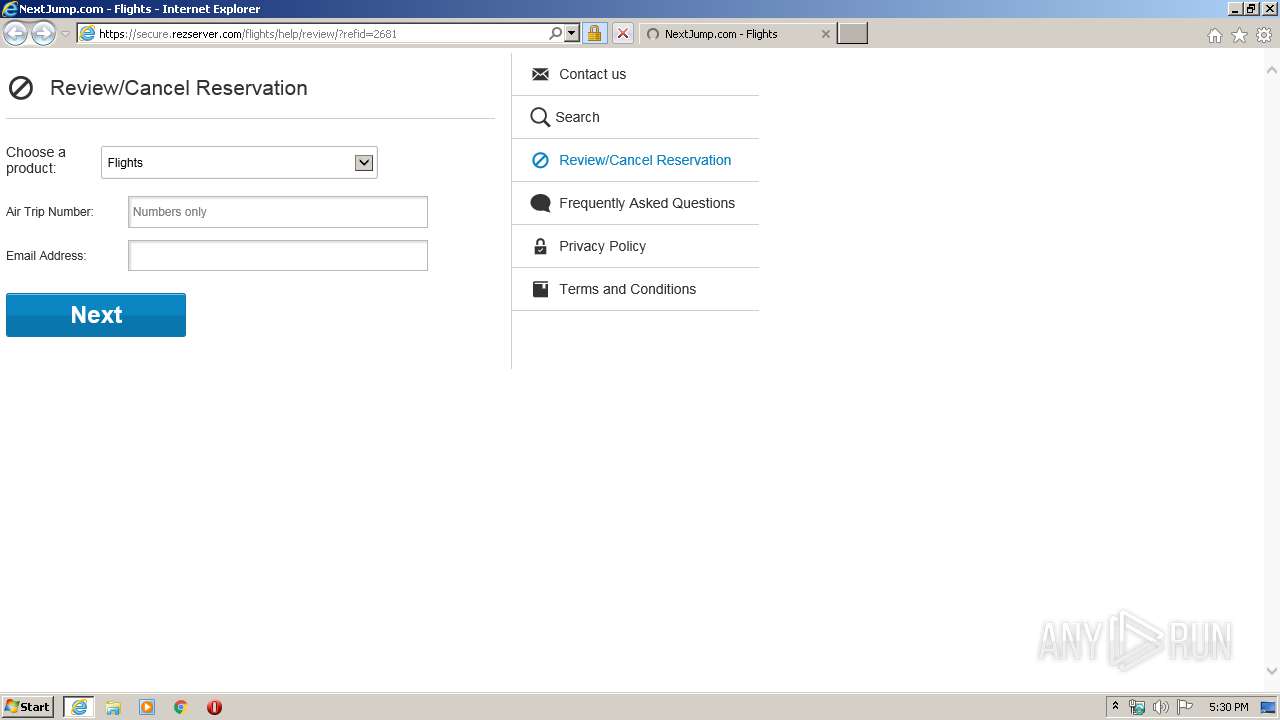Open the browser Home icon

(1214, 35)
